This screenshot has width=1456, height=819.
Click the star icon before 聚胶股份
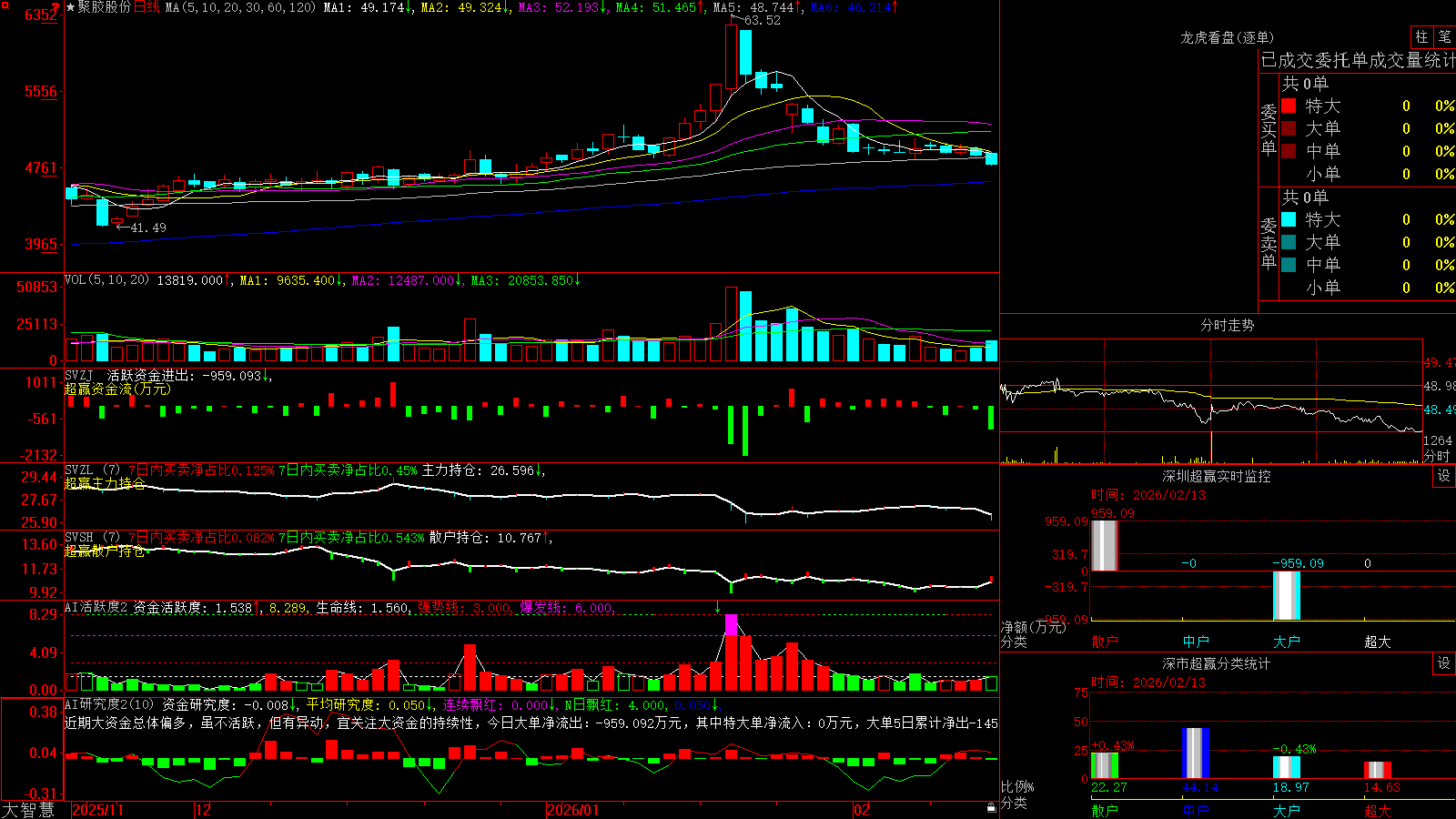point(70,7)
